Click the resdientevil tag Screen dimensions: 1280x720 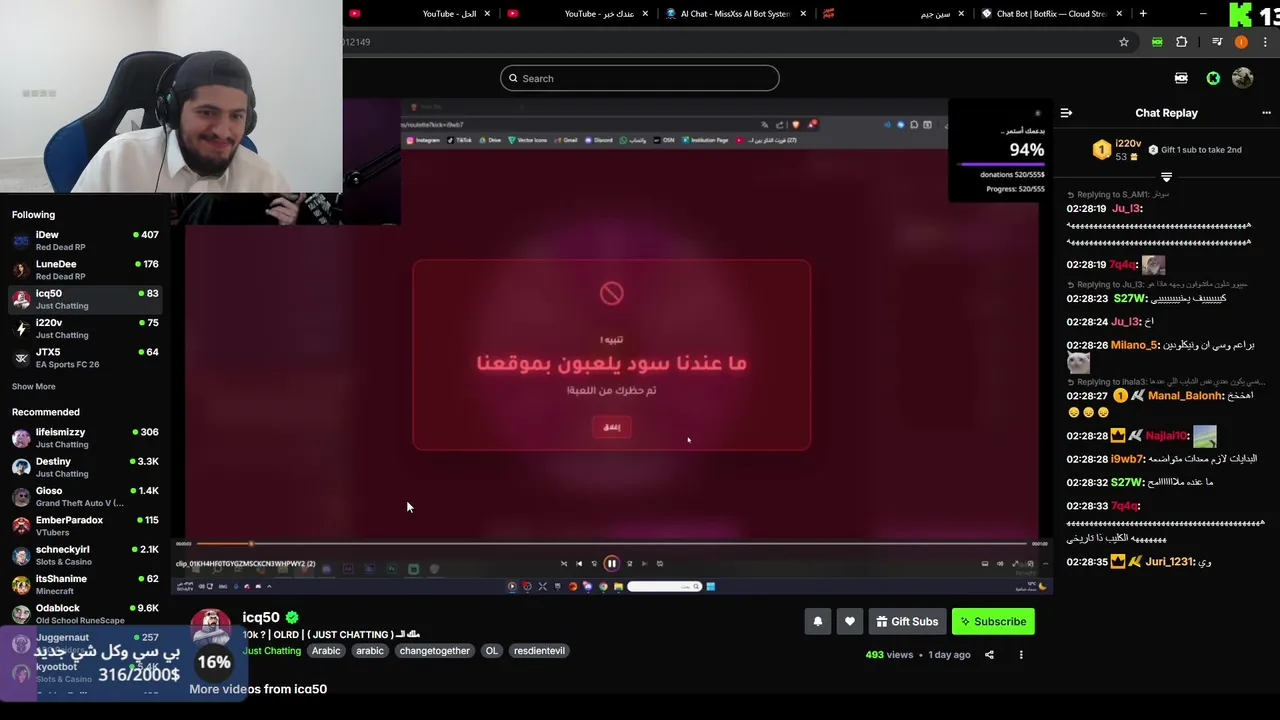(539, 651)
